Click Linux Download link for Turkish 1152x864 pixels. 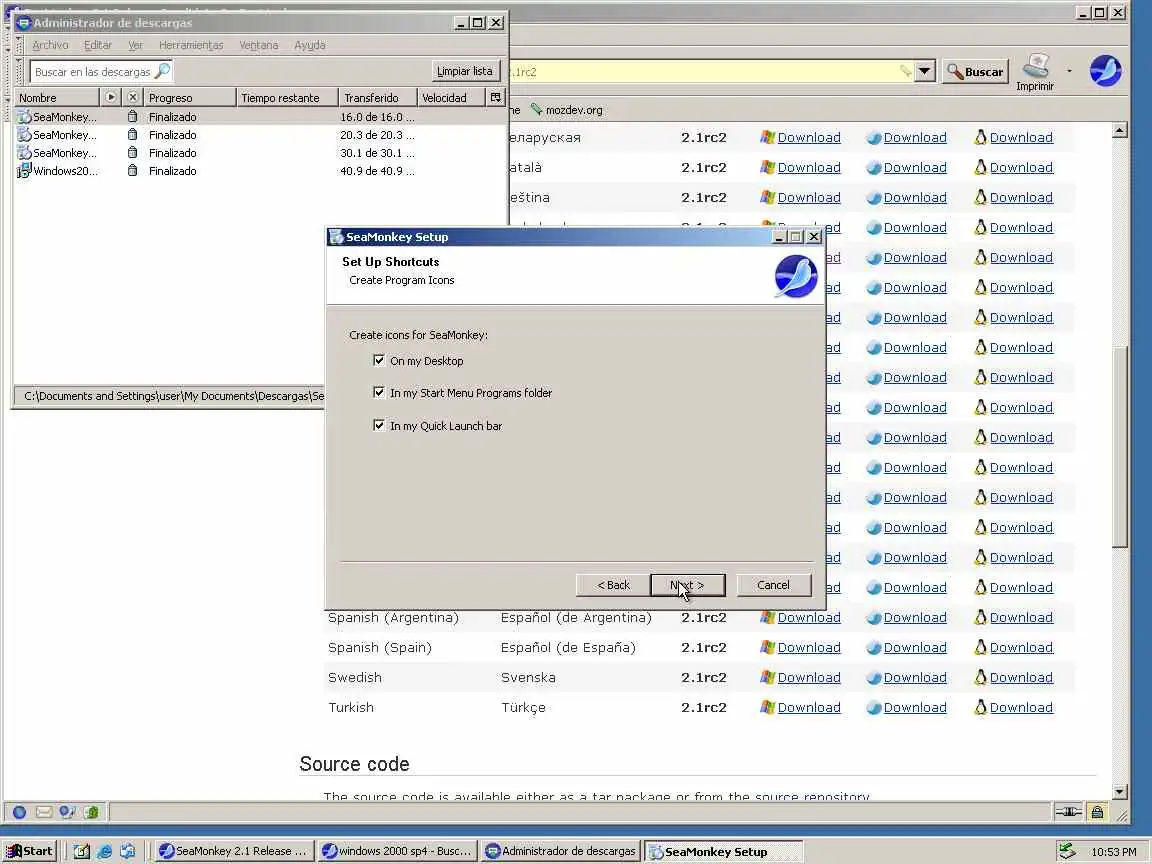point(1021,707)
